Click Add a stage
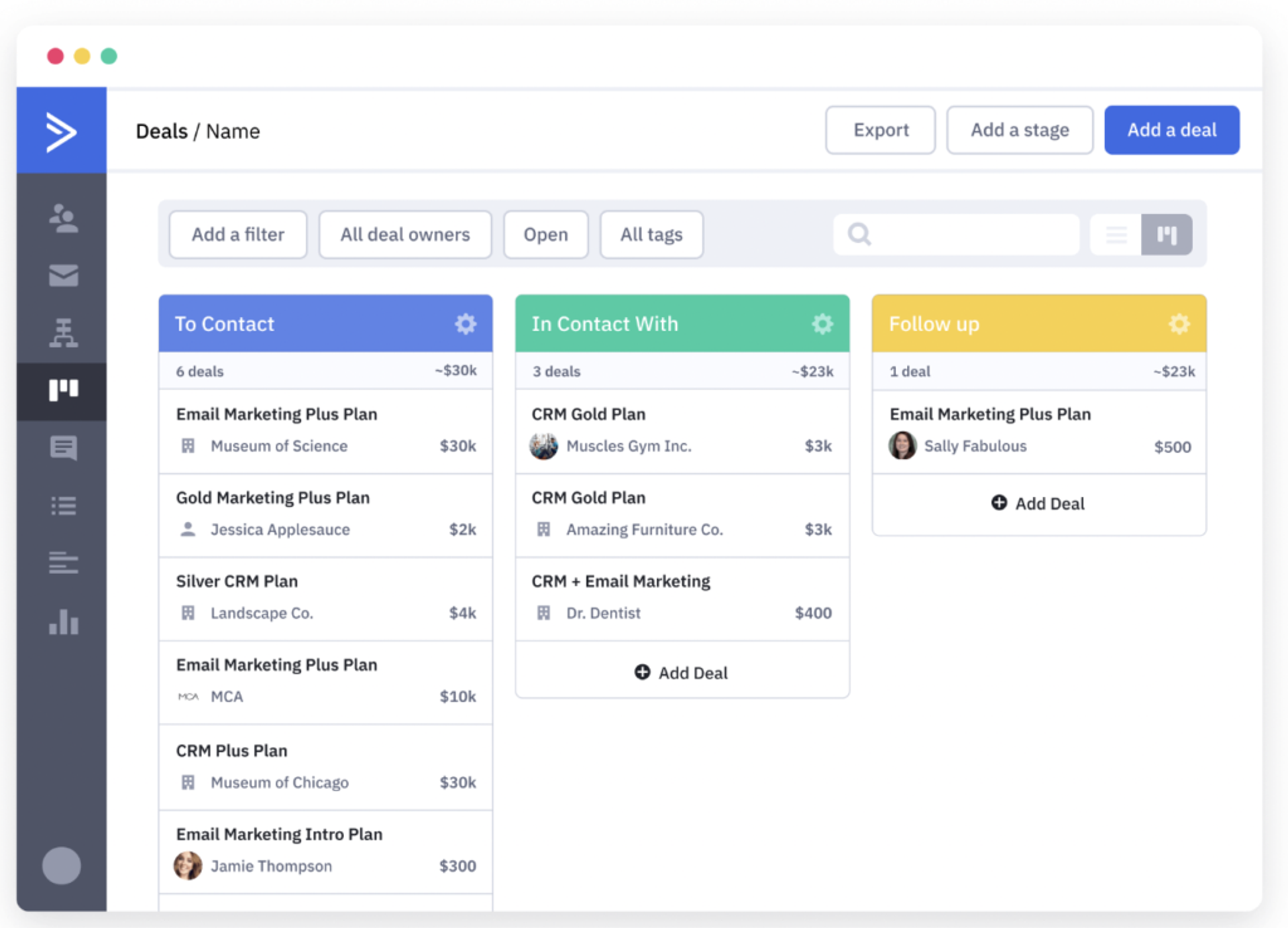Viewport: 1288px width, 928px height. pos(1020,130)
